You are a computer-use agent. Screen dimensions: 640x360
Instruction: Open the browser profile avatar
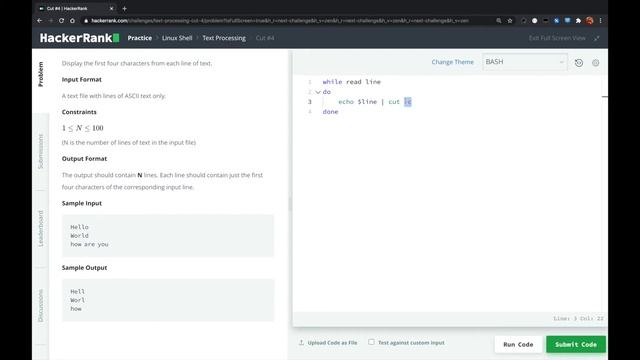coord(589,20)
